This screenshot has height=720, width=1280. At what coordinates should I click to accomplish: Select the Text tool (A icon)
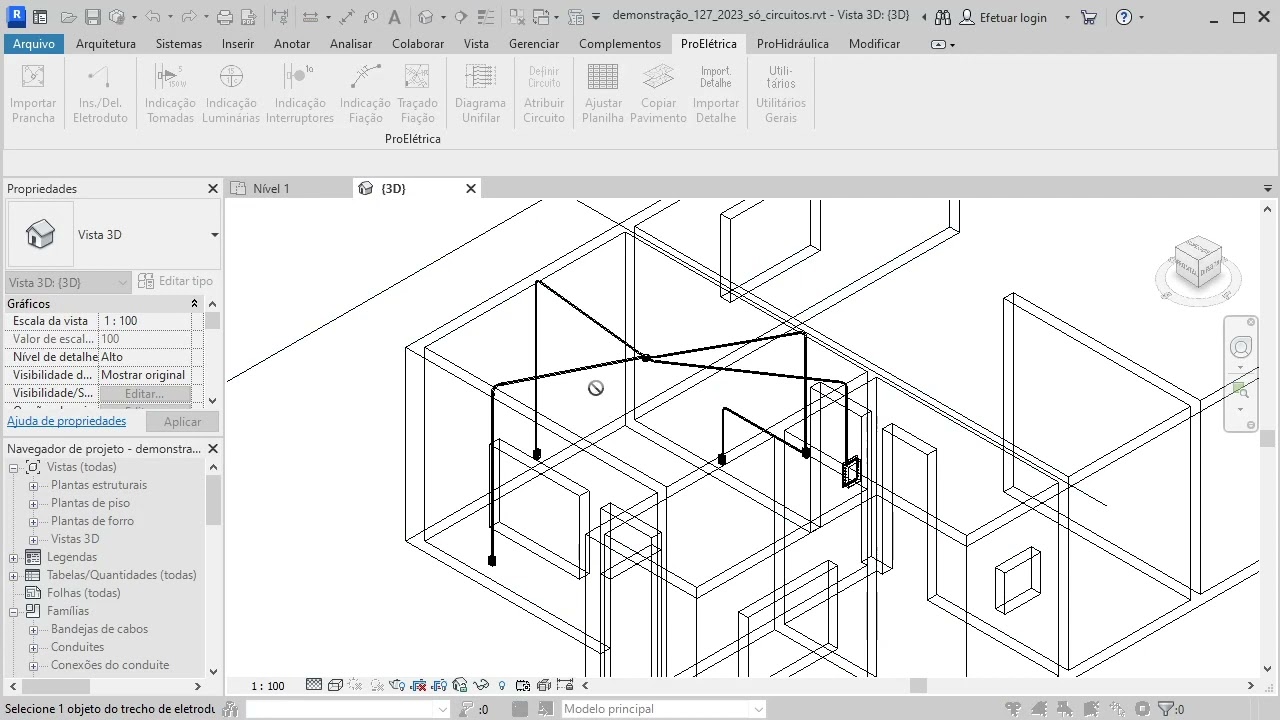[395, 17]
